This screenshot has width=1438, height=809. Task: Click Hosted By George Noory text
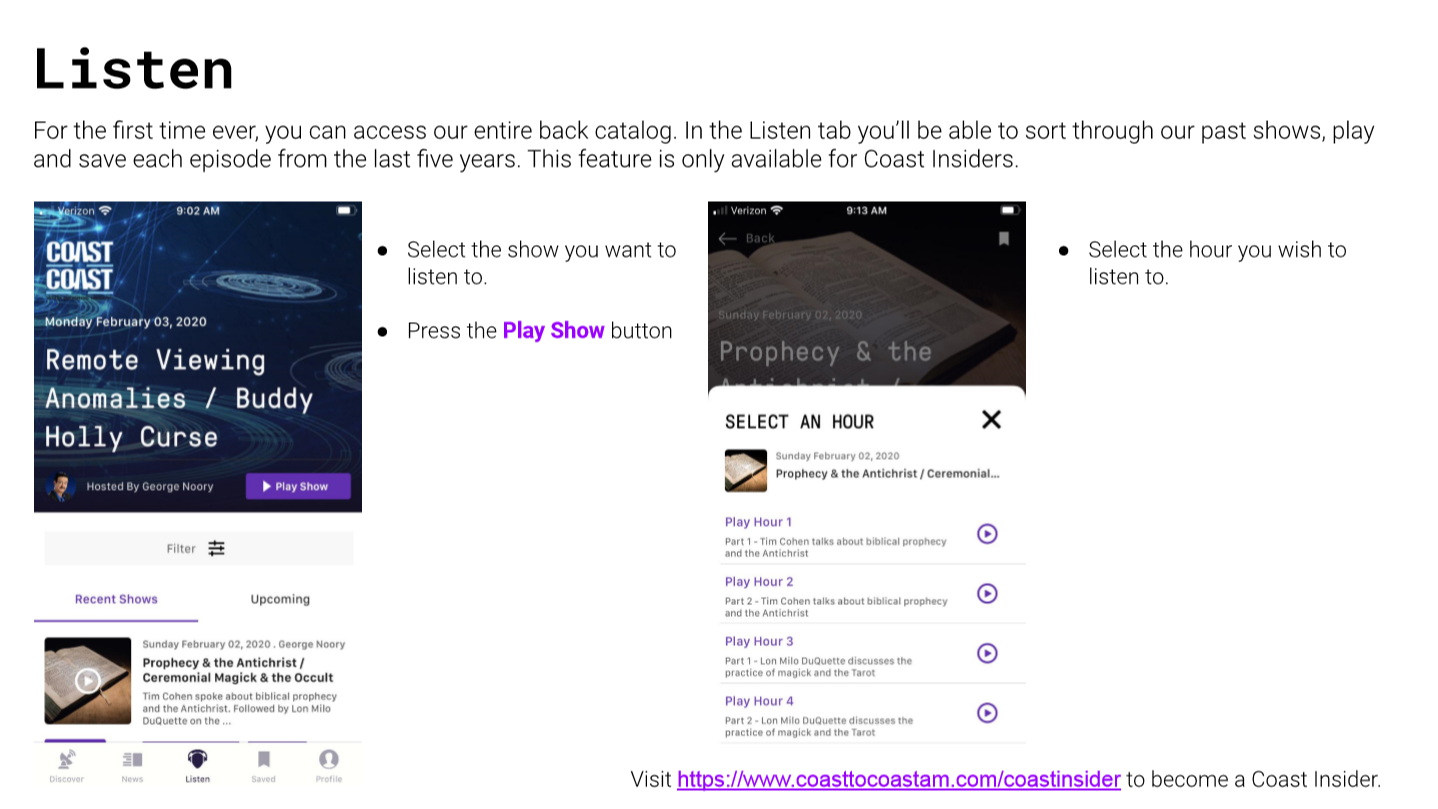tap(150, 486)
